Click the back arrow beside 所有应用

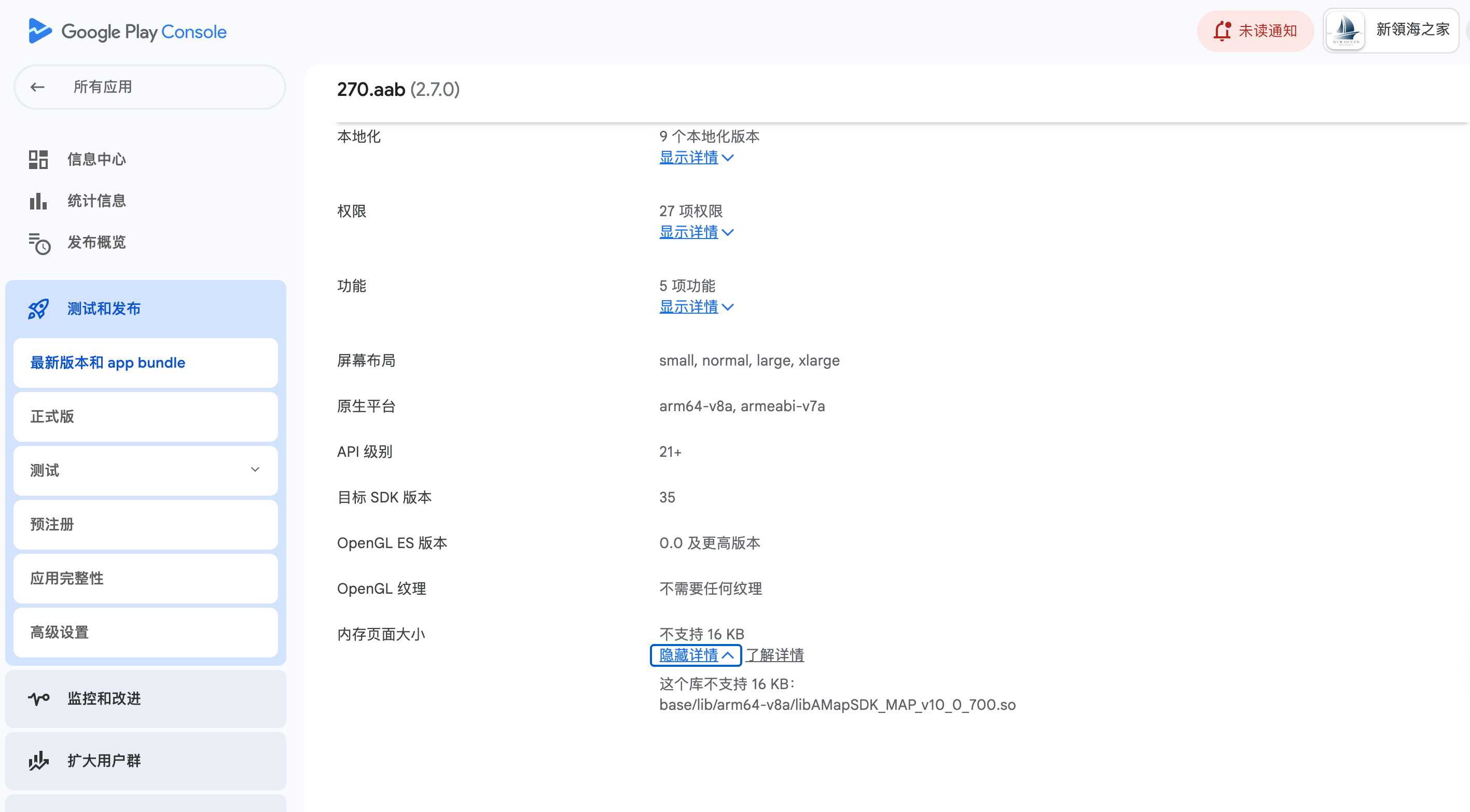tap(38, 87)
